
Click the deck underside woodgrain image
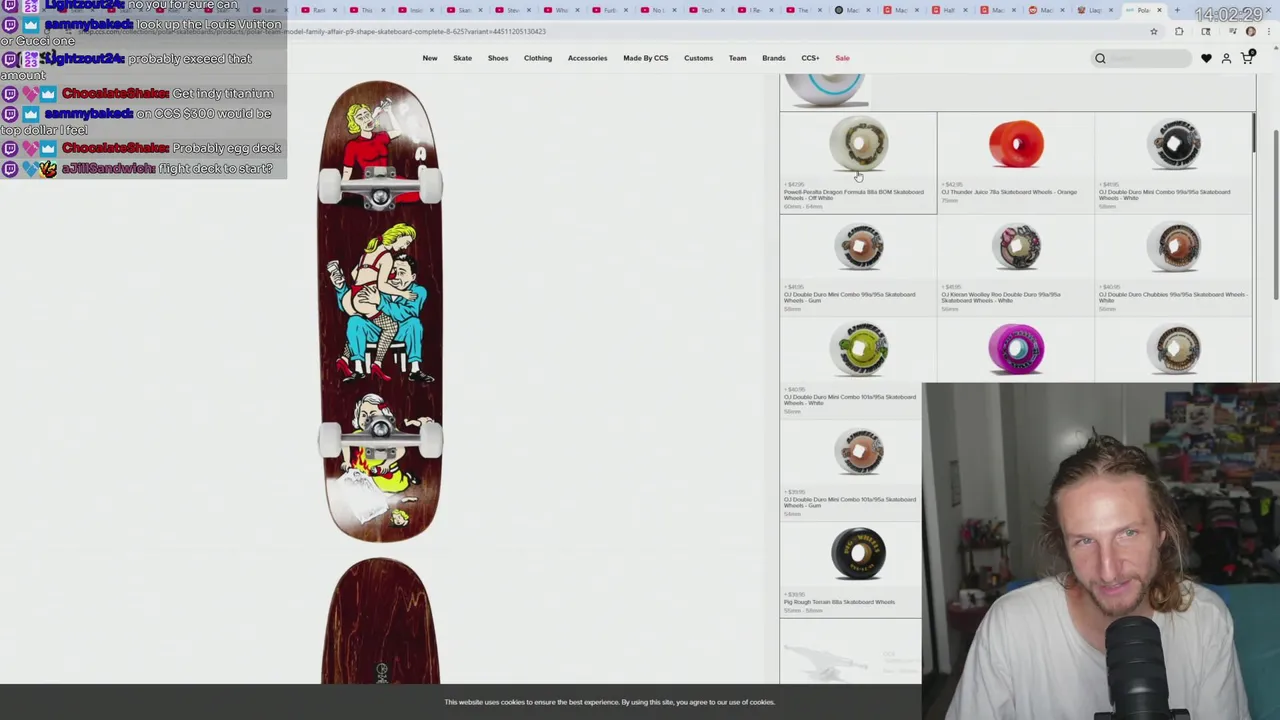[380, 621]
